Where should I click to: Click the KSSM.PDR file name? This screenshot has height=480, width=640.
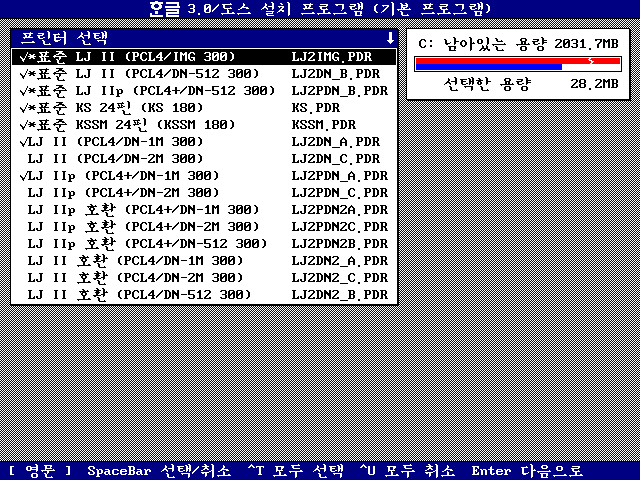tap(324, 124)
